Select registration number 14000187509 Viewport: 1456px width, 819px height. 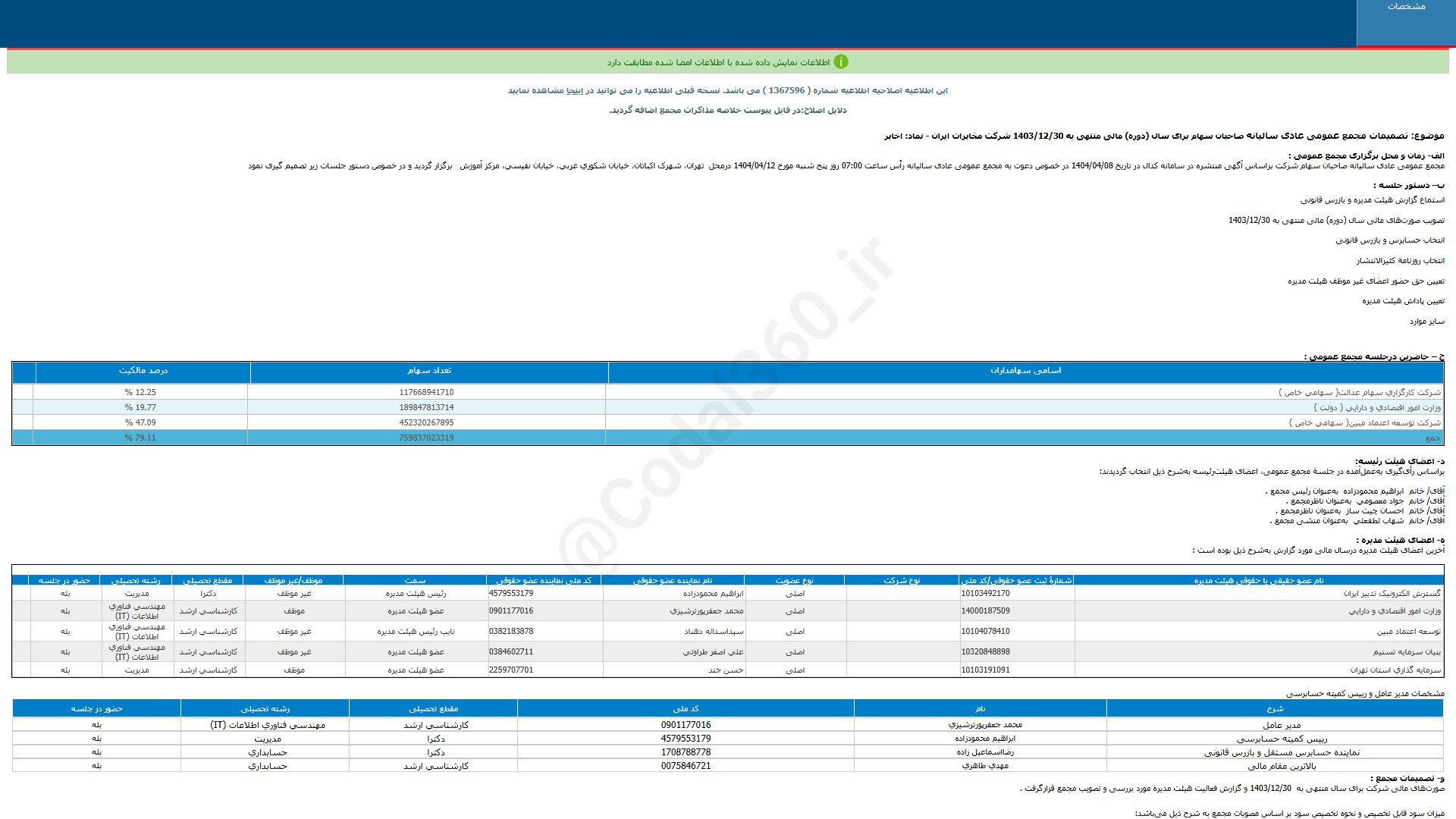coord(985,611)
